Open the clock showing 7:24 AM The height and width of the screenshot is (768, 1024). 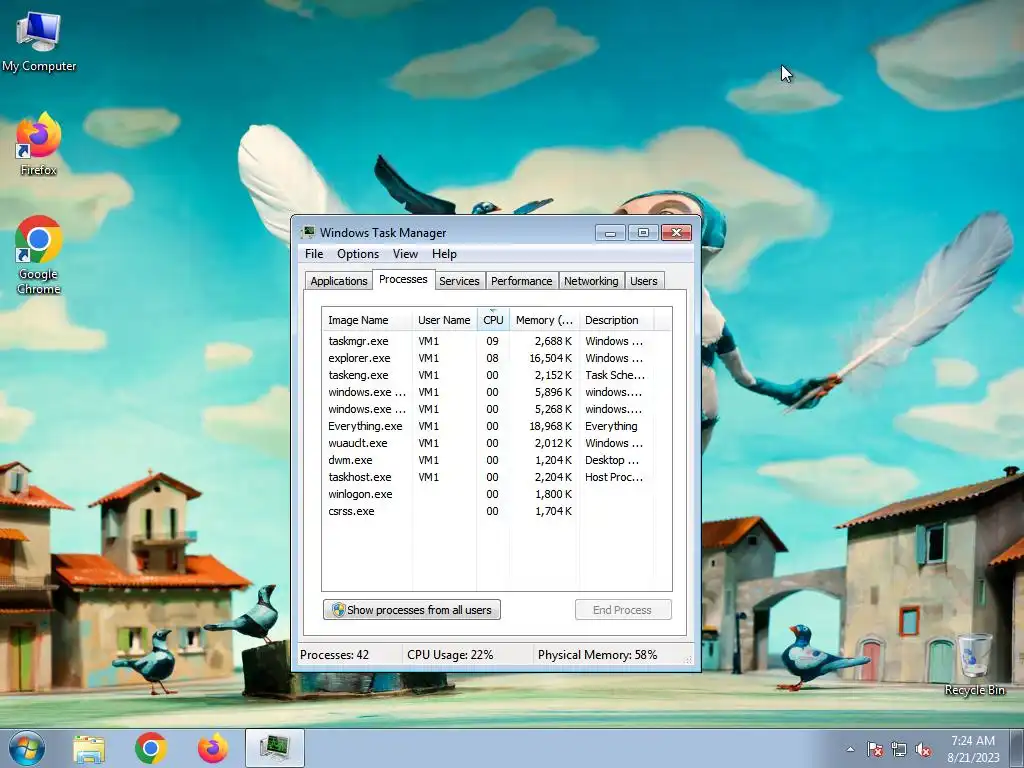(973, 749)
